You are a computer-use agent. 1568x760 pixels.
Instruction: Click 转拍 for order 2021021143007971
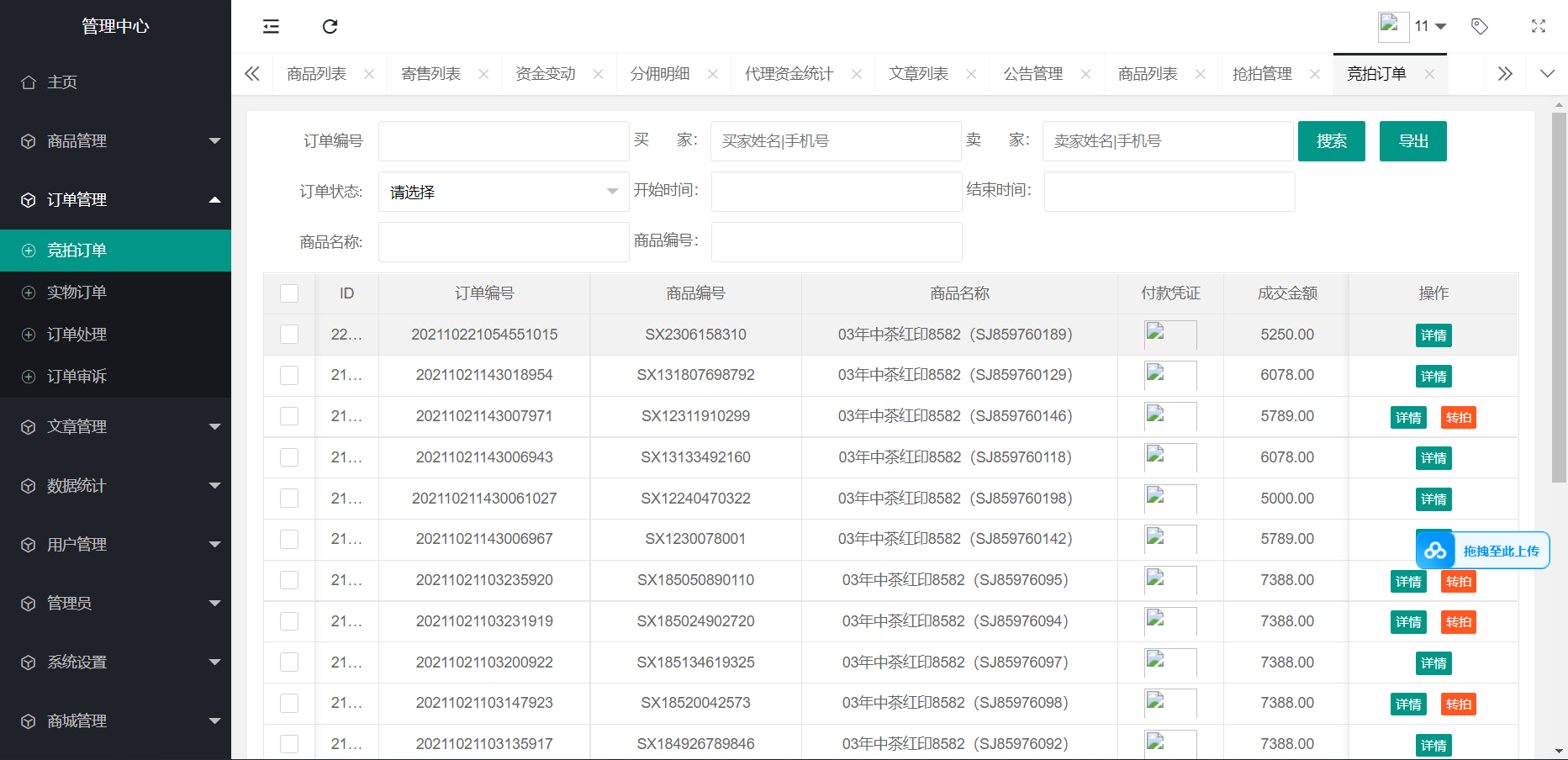[1459, 417]
